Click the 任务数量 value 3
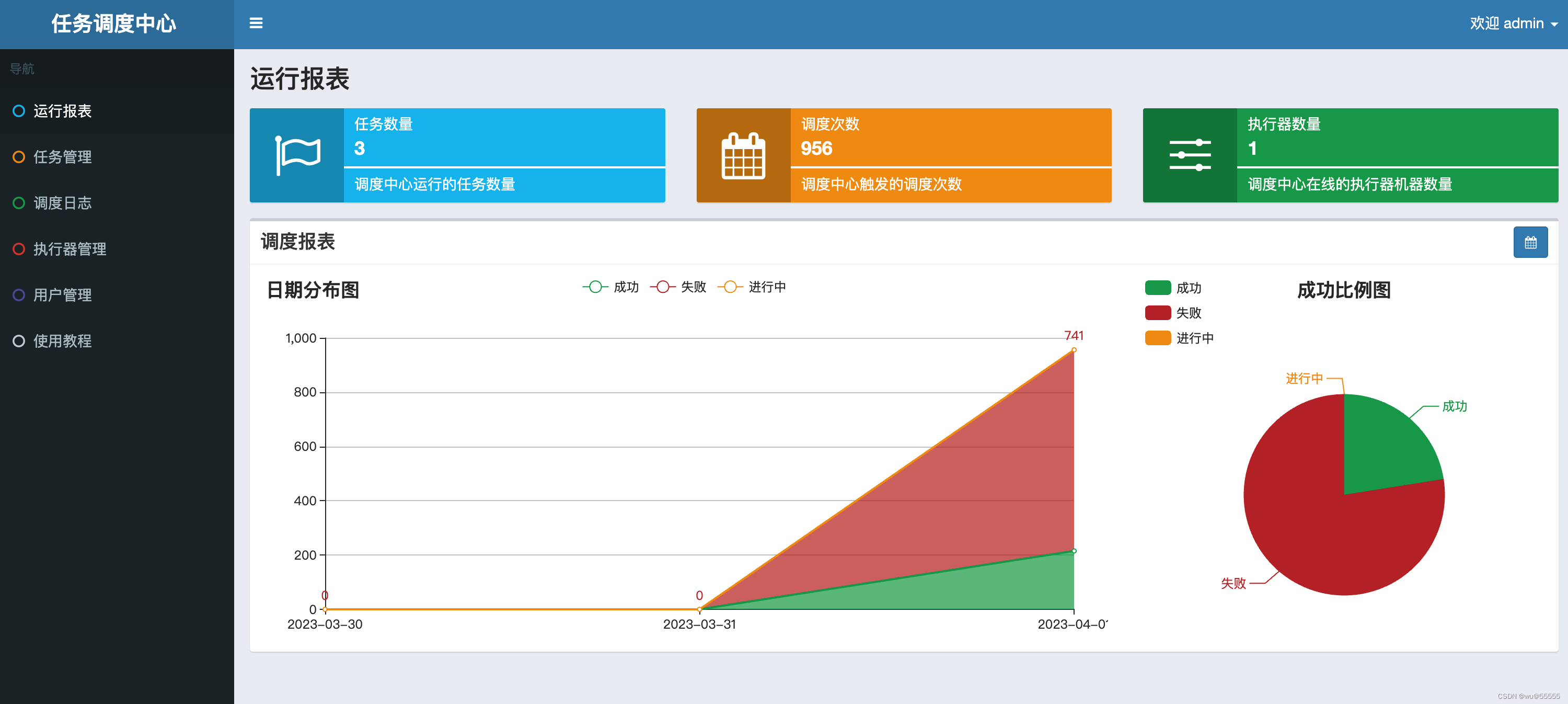Image resolution: width=1568 pixels, height=704 pixels. point(360,149)
